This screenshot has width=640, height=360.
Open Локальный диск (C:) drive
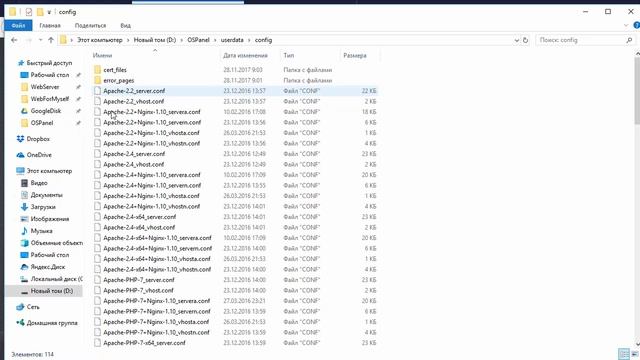coord(56,279)
